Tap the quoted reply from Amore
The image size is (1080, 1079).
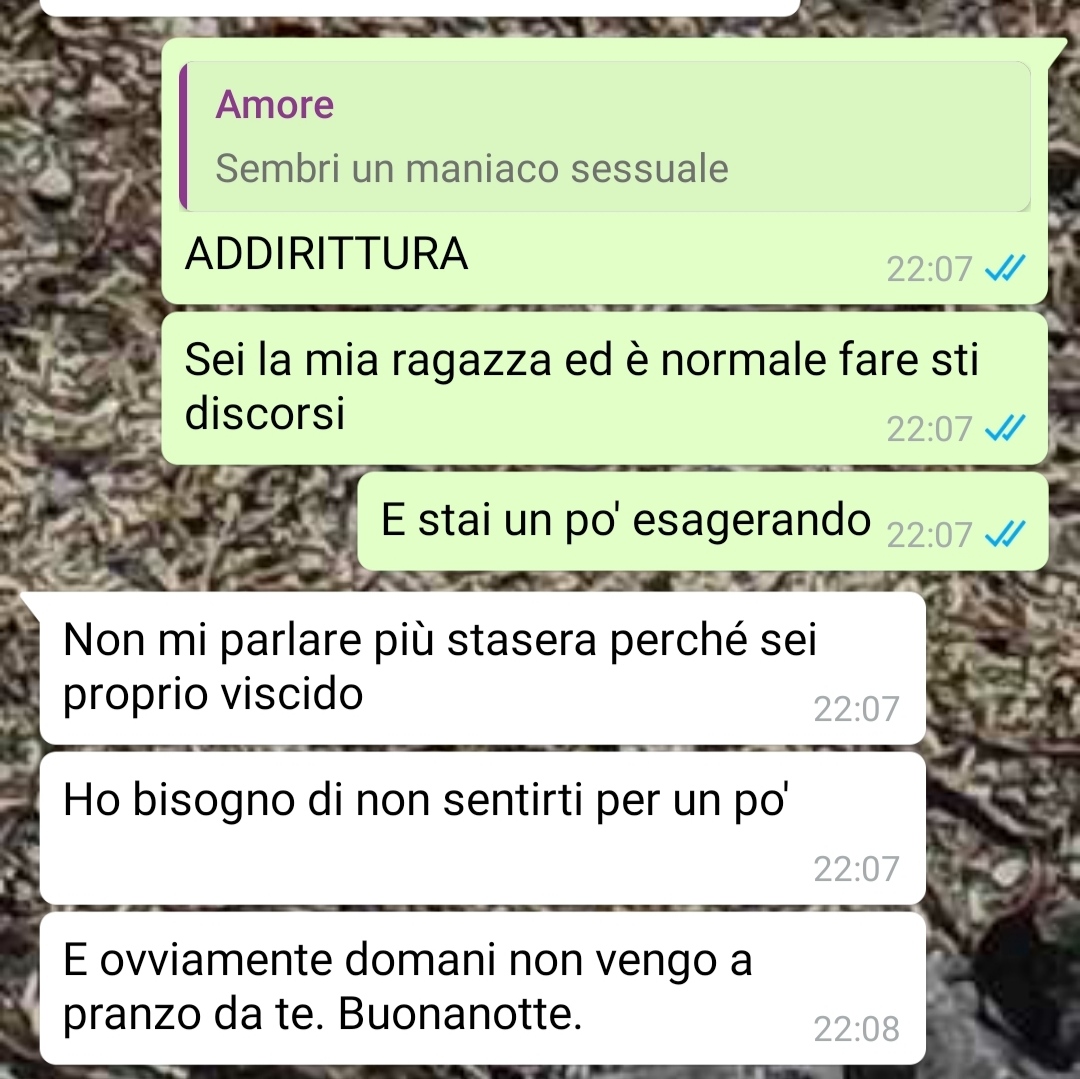[605, 136]
